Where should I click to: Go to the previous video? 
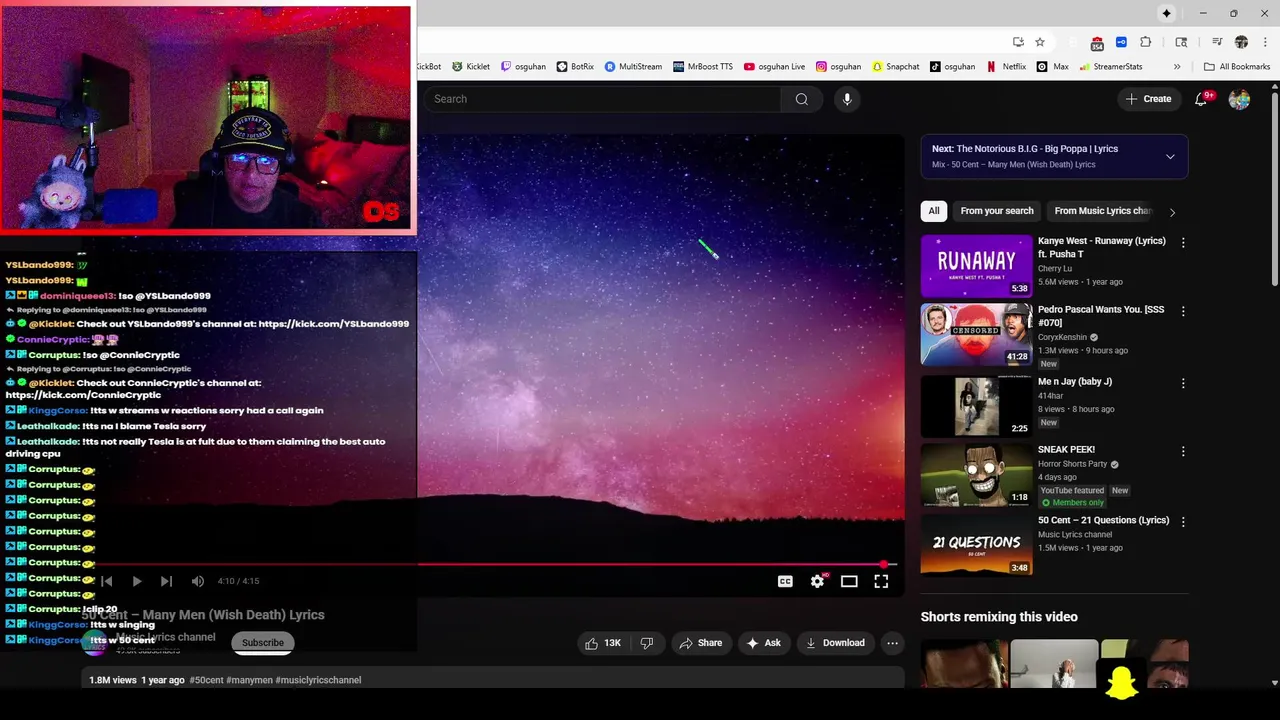tap(106, 581)
